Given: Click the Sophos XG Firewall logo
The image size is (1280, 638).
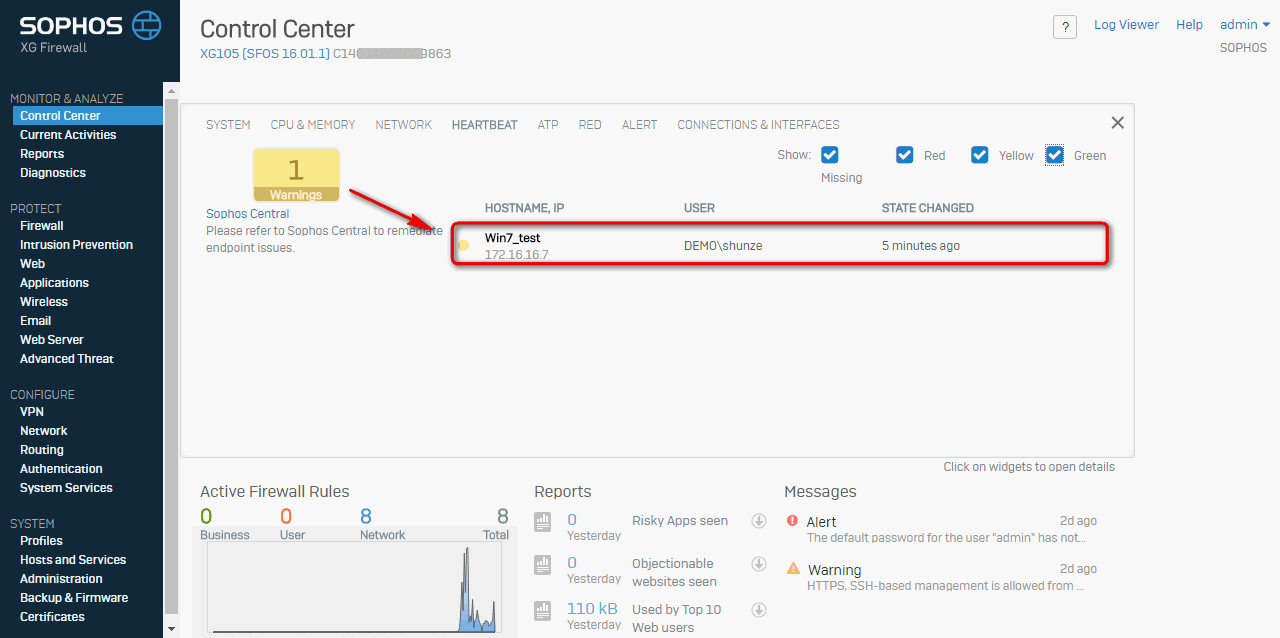Looking at the screenshot, I should pos(90,34).
